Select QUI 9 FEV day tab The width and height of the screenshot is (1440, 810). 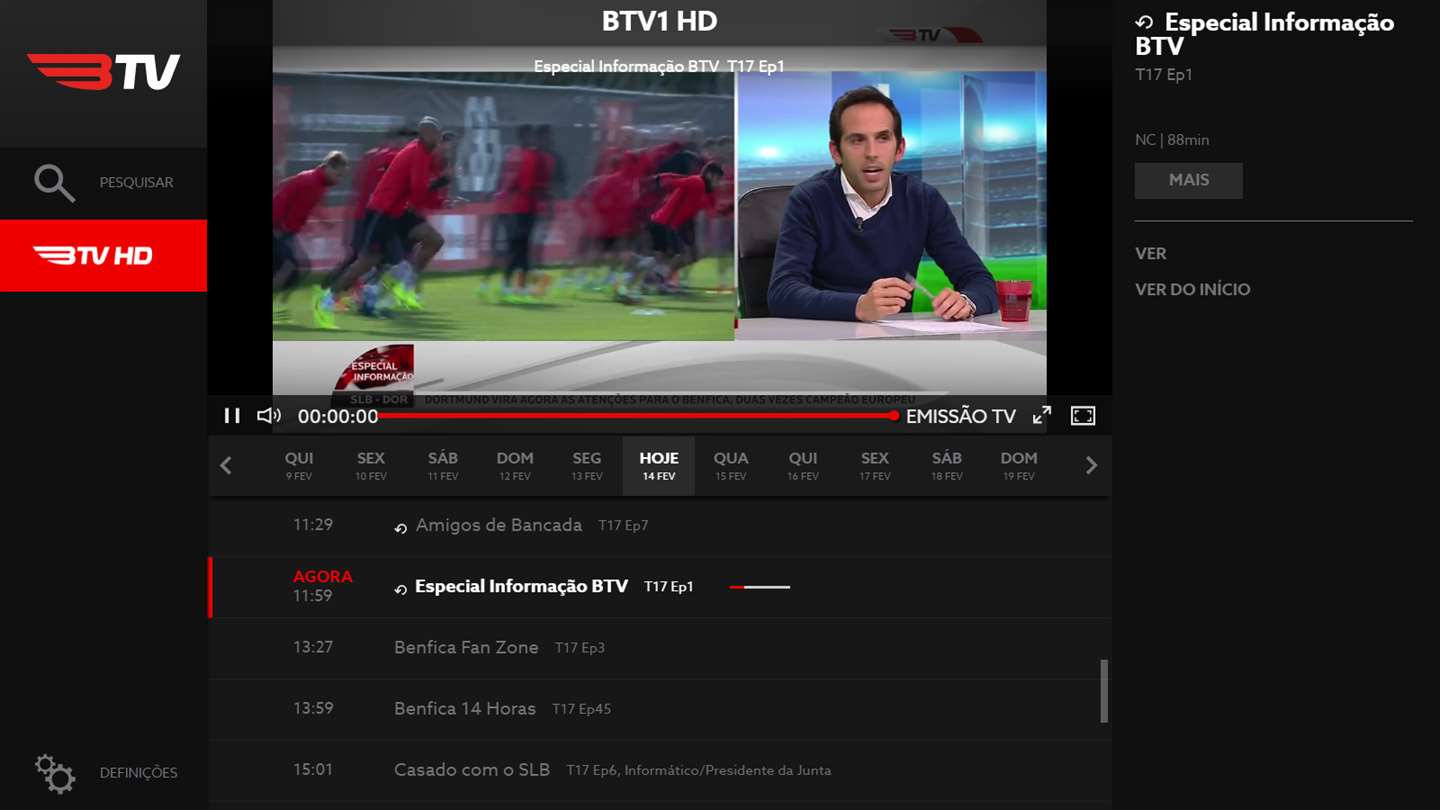point(299,466)
